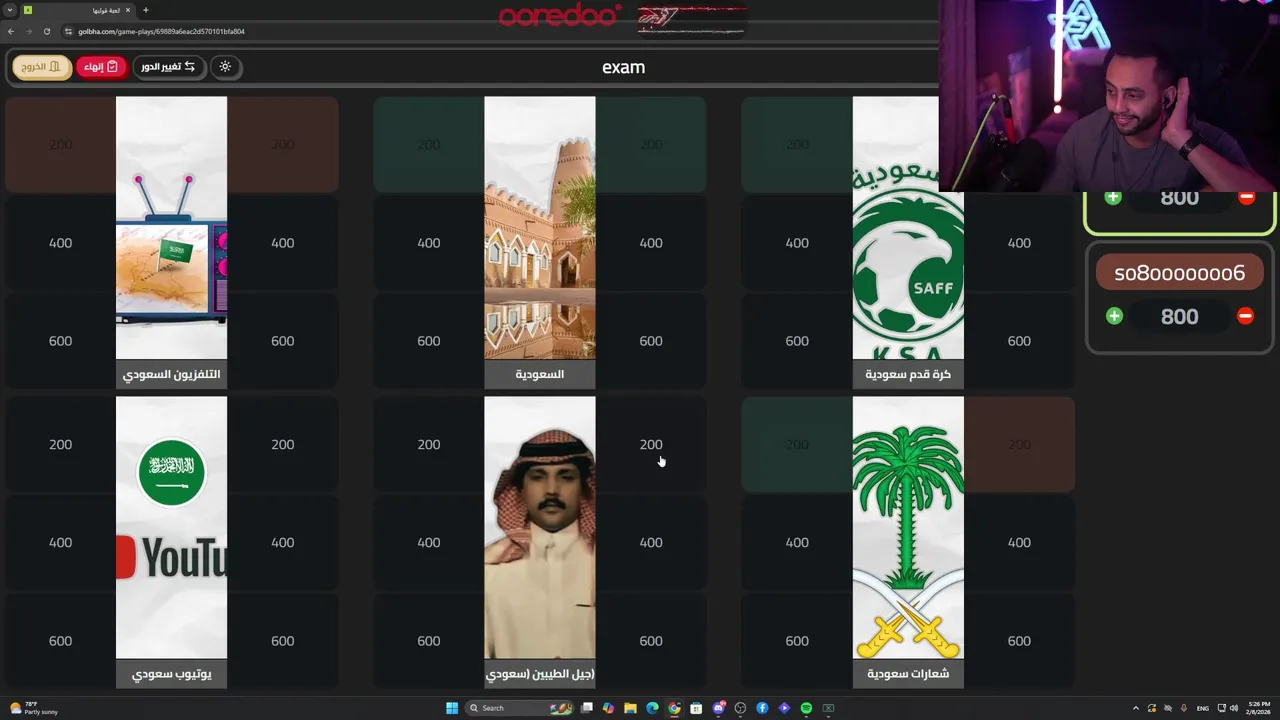The image size is (1280, 720).
Task: Click the taskbar Search box
Action: 519,708
